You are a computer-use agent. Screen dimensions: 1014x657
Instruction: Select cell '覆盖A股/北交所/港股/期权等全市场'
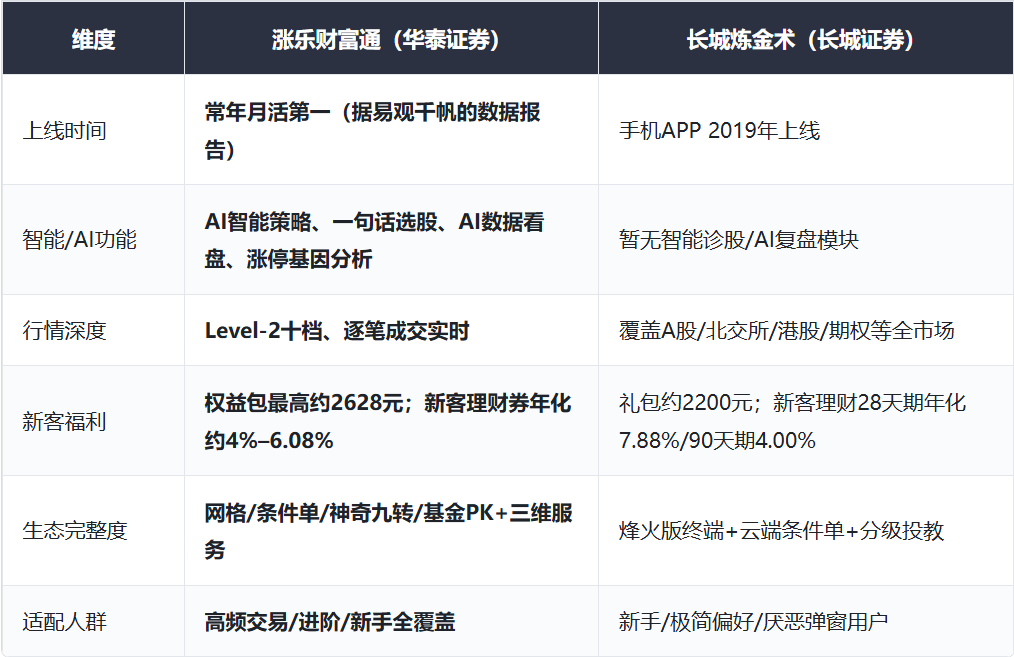click(x=806, y=330)
